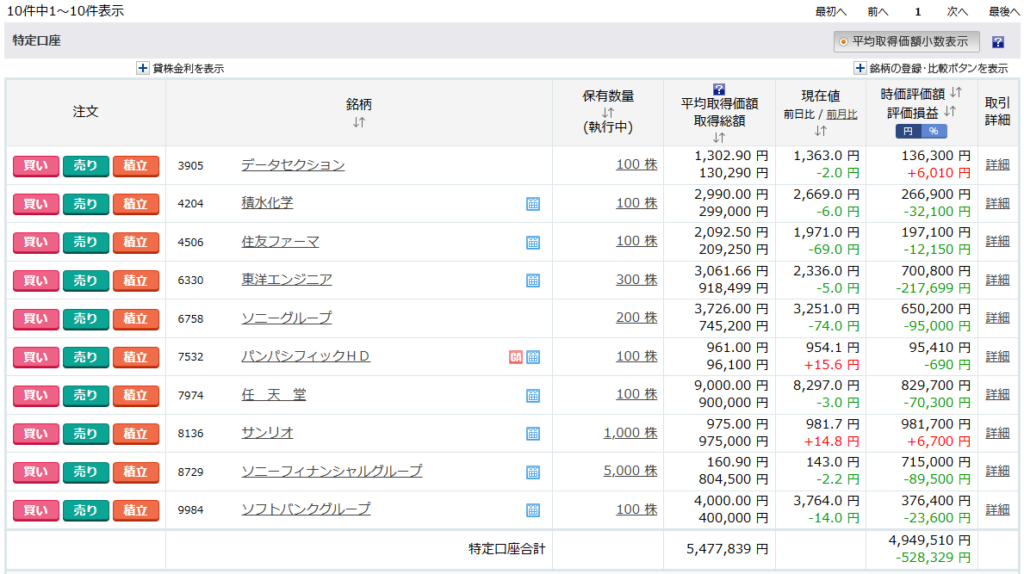Open the help icon beside 平均取得価額小数表示

point(997,42)
